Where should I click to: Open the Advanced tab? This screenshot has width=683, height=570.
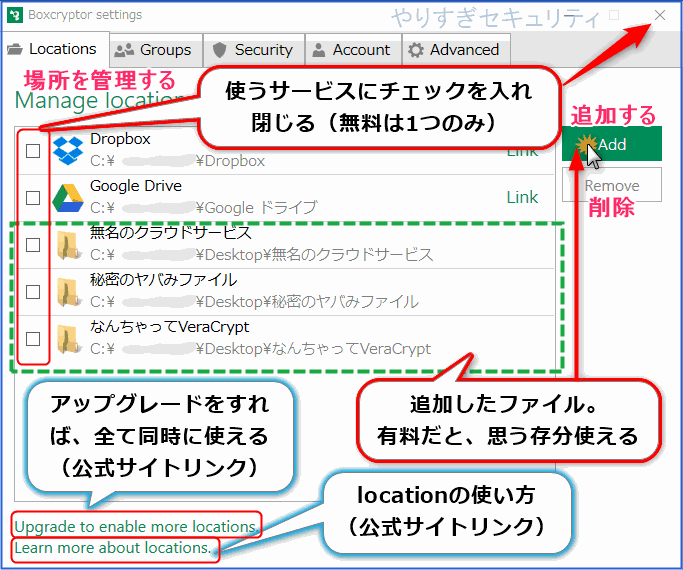pos(456,50)
